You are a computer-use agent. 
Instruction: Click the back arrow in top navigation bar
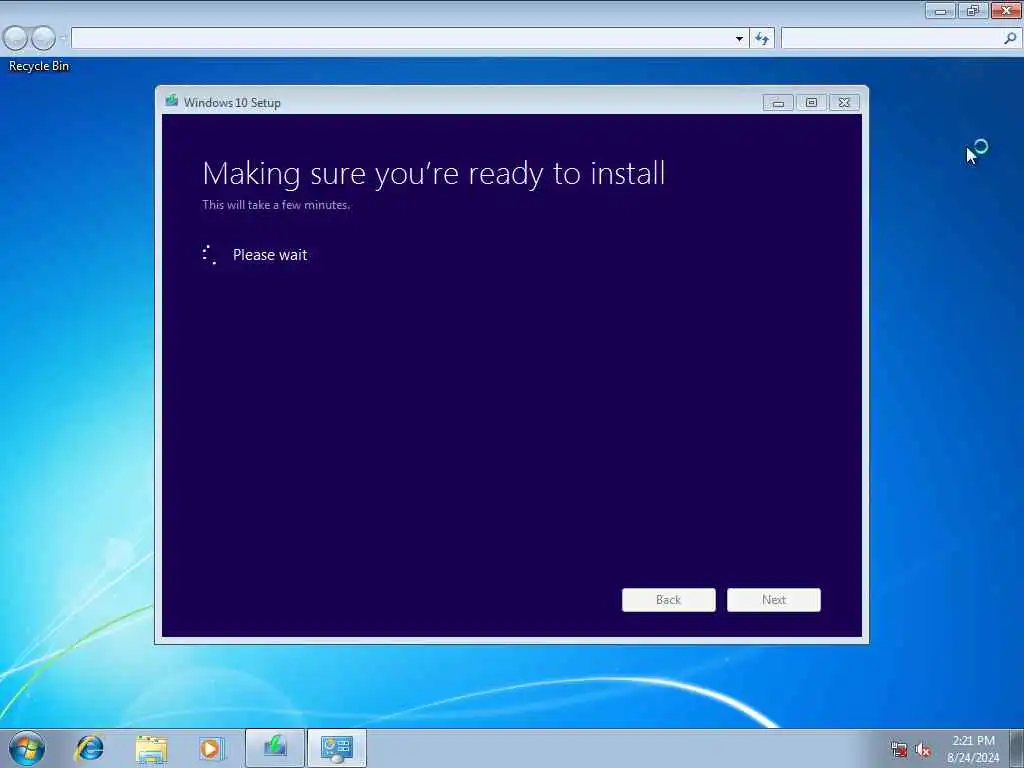[x=15, y=38]
